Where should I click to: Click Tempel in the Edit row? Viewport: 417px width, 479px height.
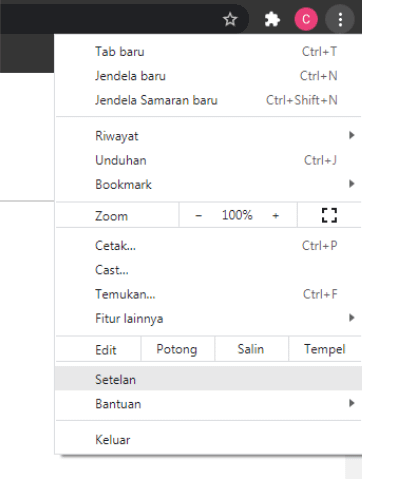click(325, 349)
